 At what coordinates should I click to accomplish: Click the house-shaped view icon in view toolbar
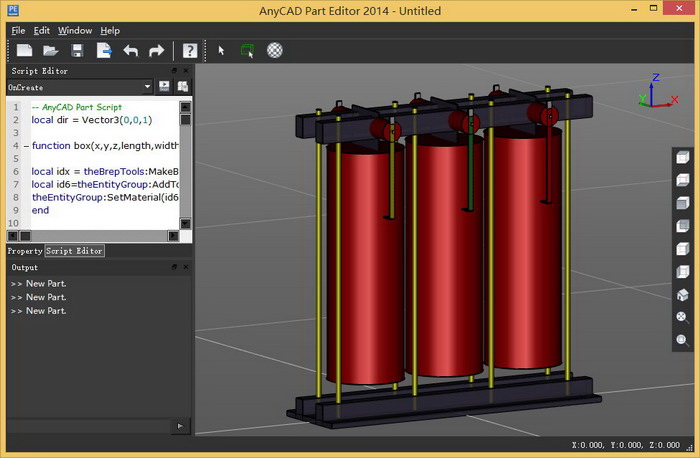click(682, 295)
